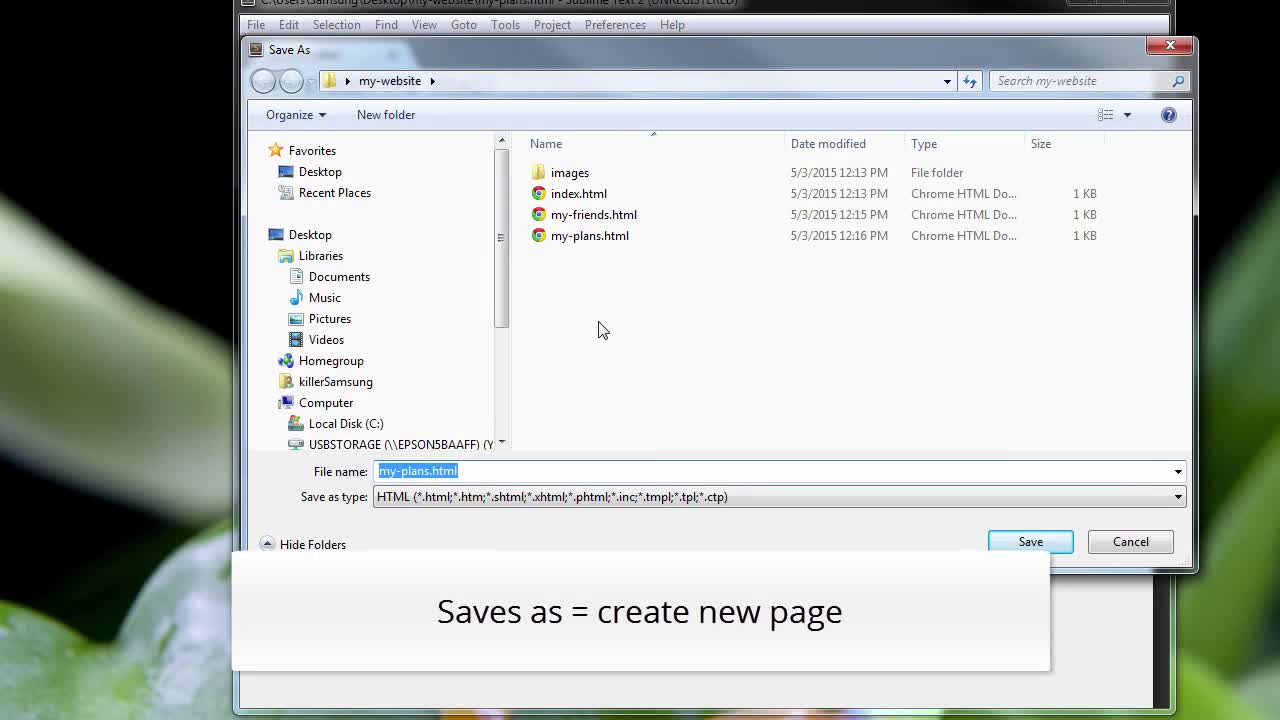Click the arrow before my-website in breadcrumb
This screenshot has height=720, width=1280.
(348, 81)
